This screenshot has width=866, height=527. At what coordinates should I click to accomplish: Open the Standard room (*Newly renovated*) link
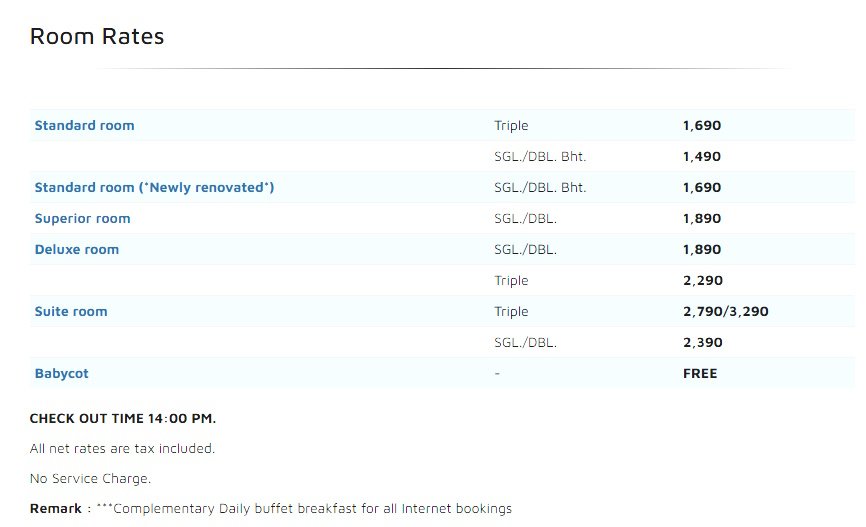154,188
